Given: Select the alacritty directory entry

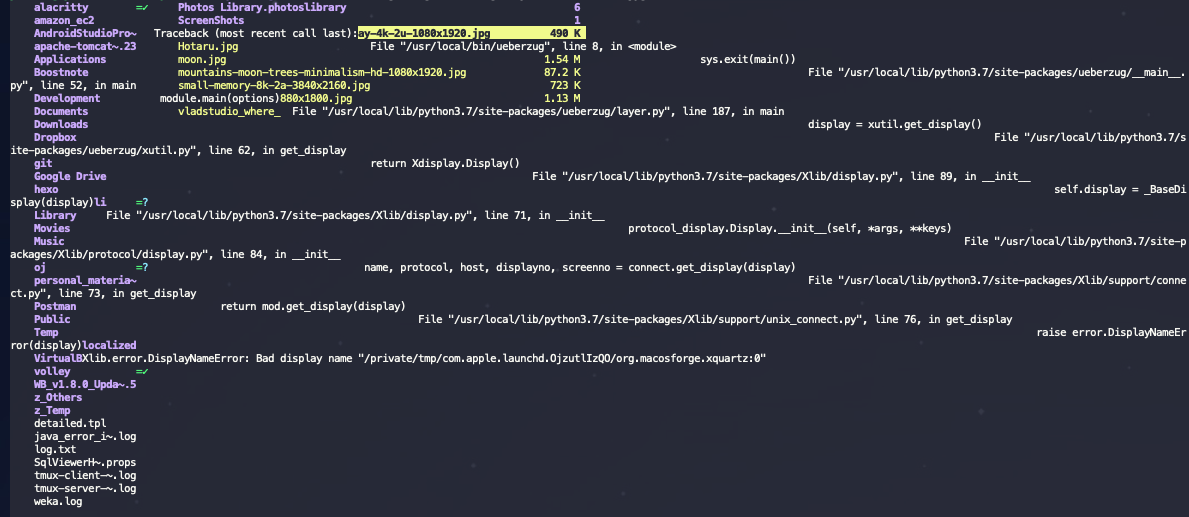Looking at the screenshot, I should point(61,8).
